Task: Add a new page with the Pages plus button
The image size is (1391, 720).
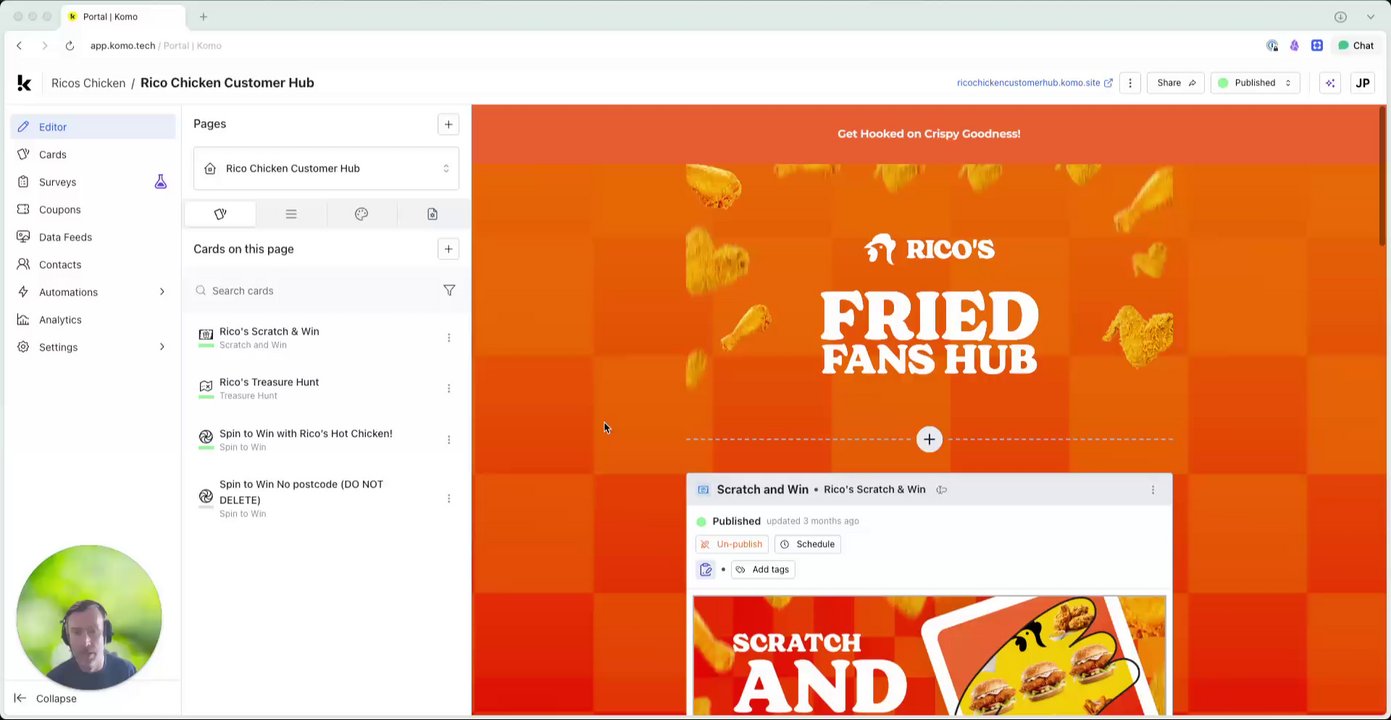Action: pyautogui.click(x=448, y=124)
